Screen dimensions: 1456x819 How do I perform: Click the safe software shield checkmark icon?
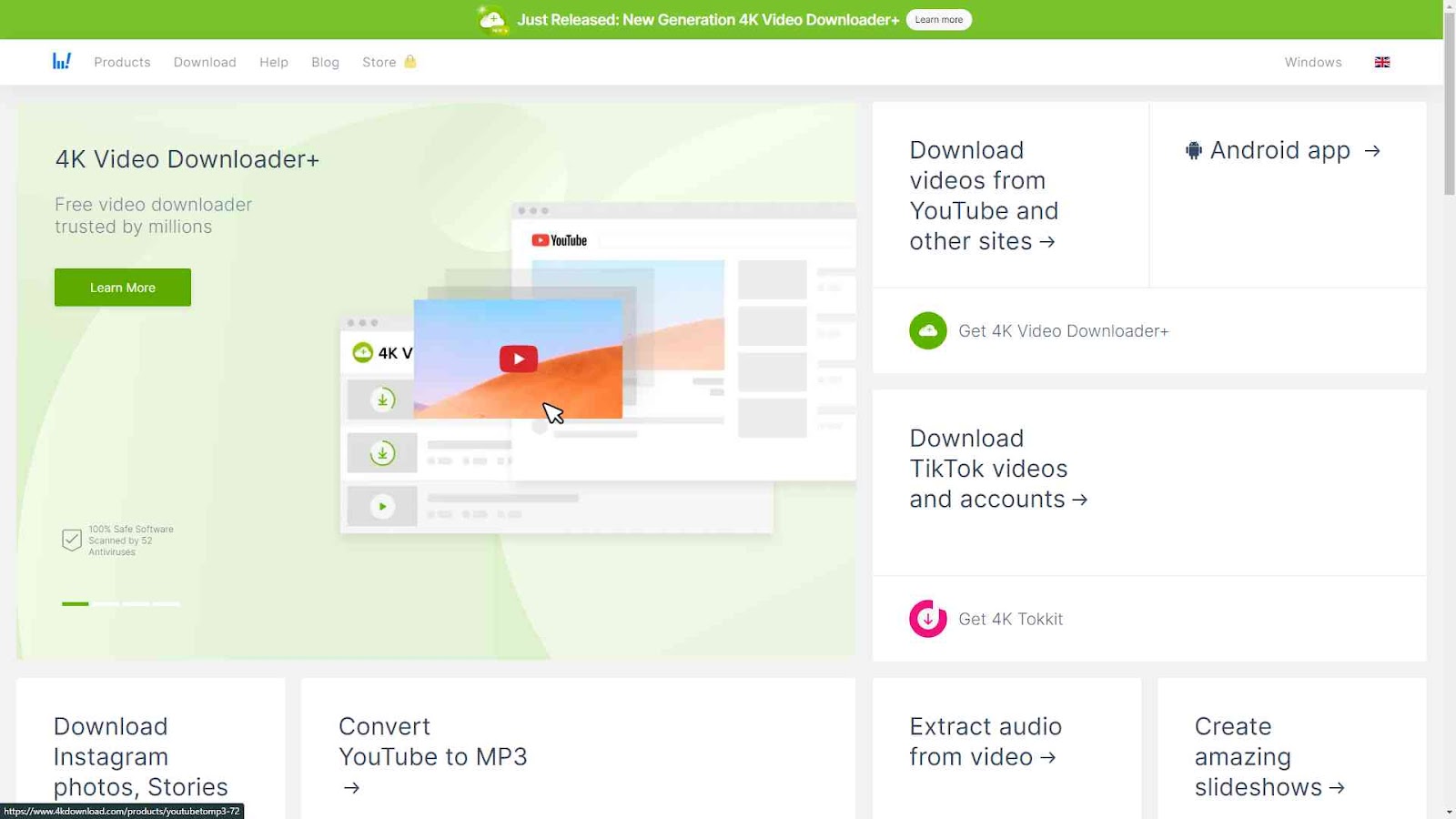(x=72, y=540)
